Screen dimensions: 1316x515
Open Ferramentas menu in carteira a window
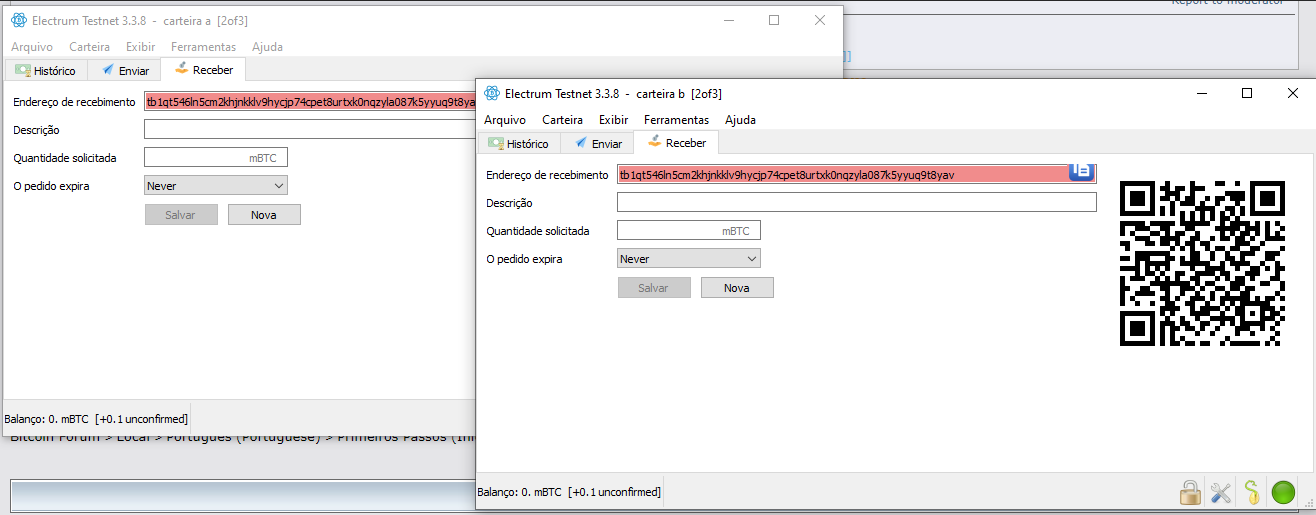tap(203, 47)
